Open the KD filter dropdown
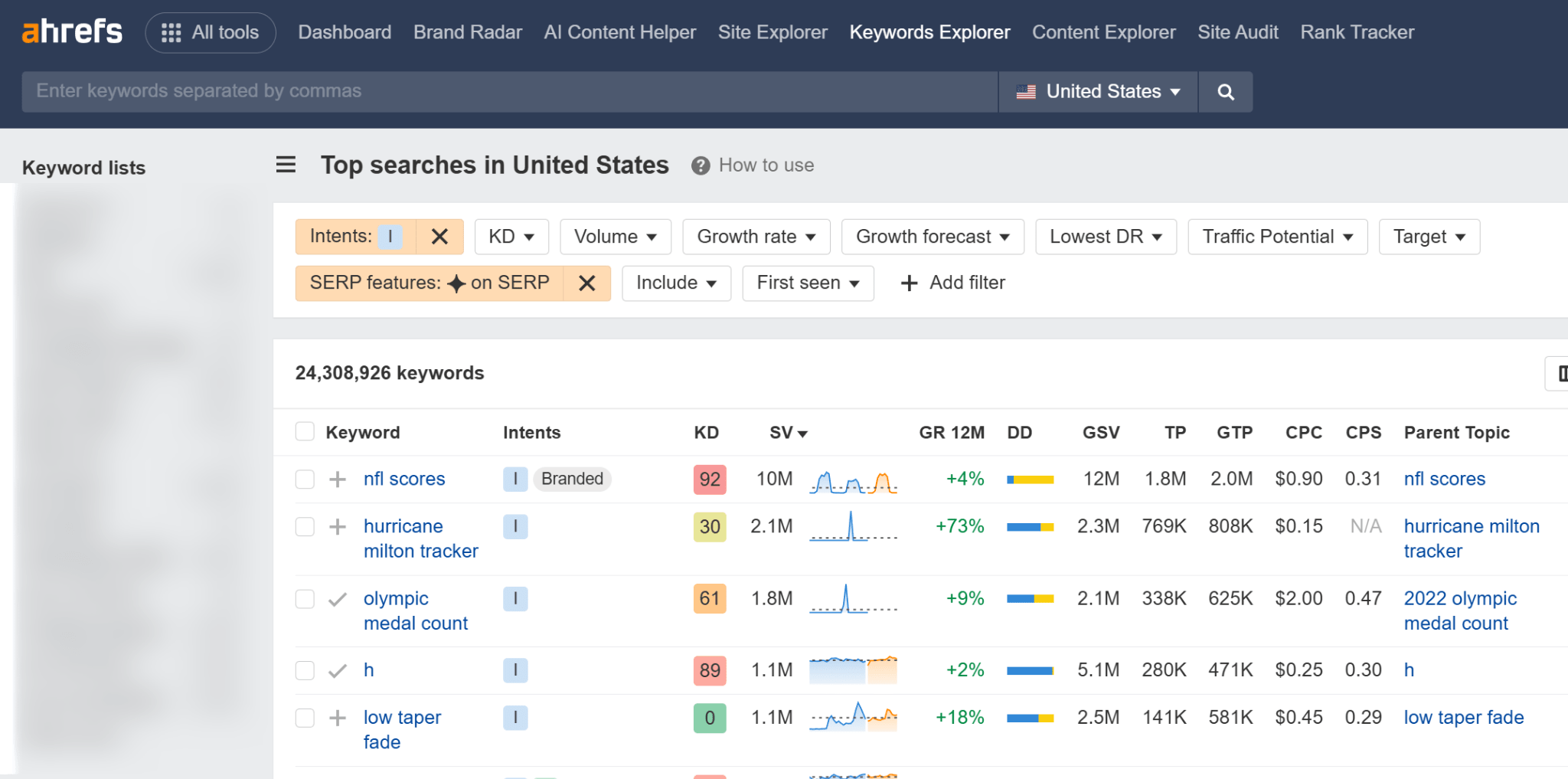1568x779 pixels. coord(511,236)
